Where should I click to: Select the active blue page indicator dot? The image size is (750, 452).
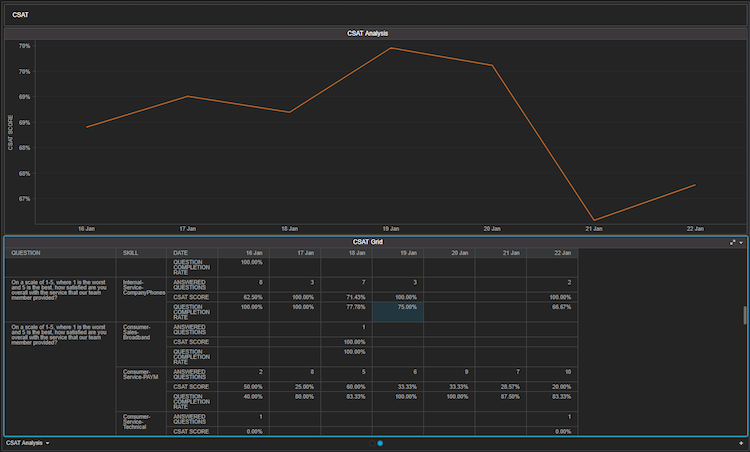pyautogui.click(x=380, y=443)
